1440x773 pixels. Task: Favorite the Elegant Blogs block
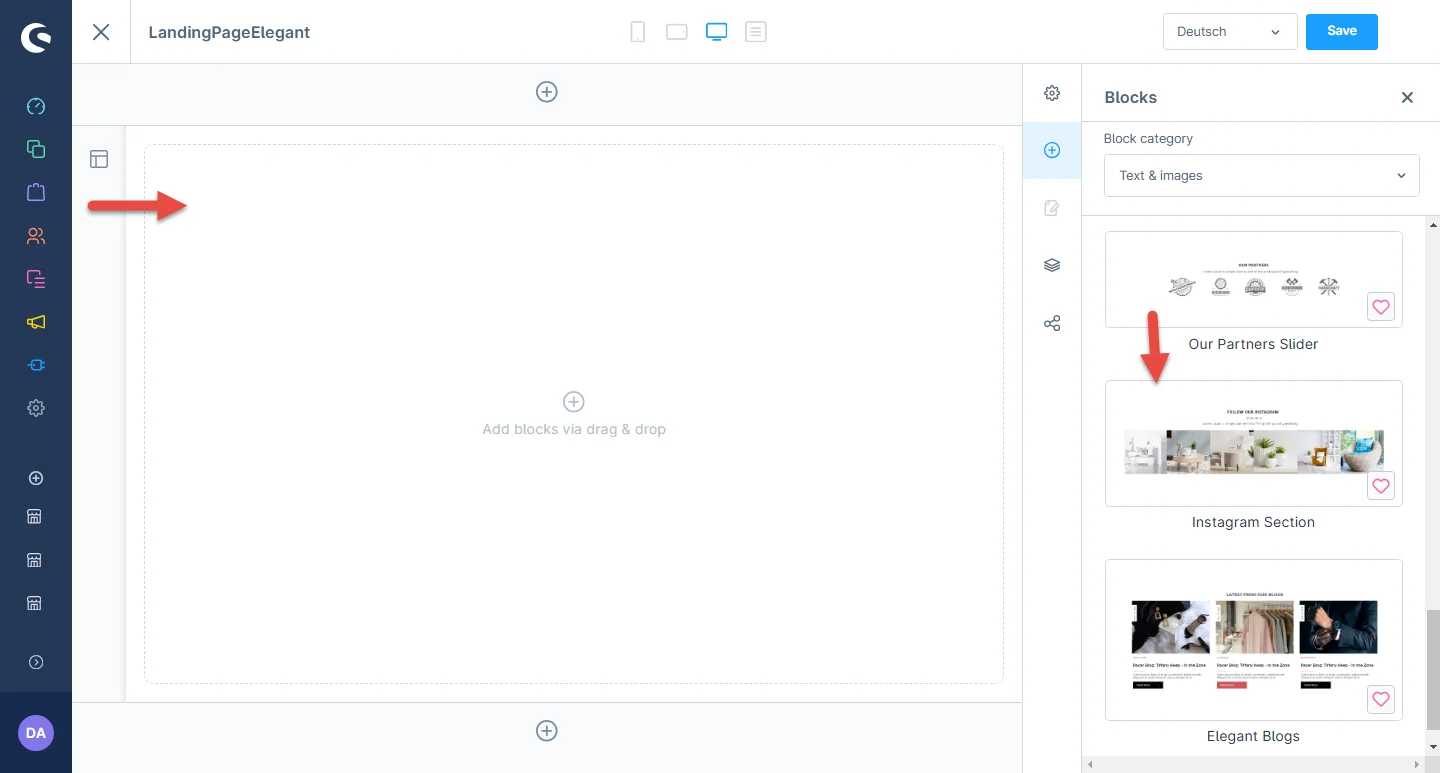coord(1380,700)
